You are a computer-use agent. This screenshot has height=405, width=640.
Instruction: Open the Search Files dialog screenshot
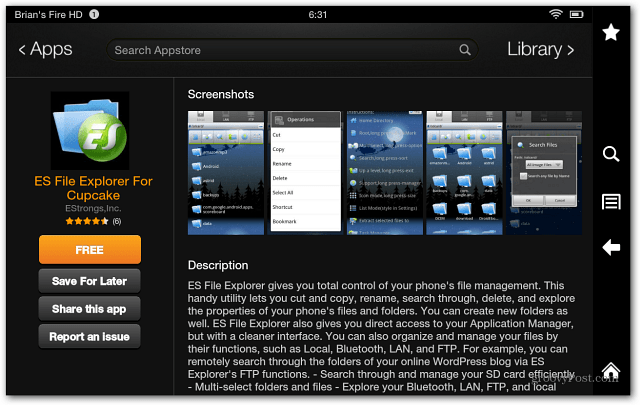coord(544,173)
